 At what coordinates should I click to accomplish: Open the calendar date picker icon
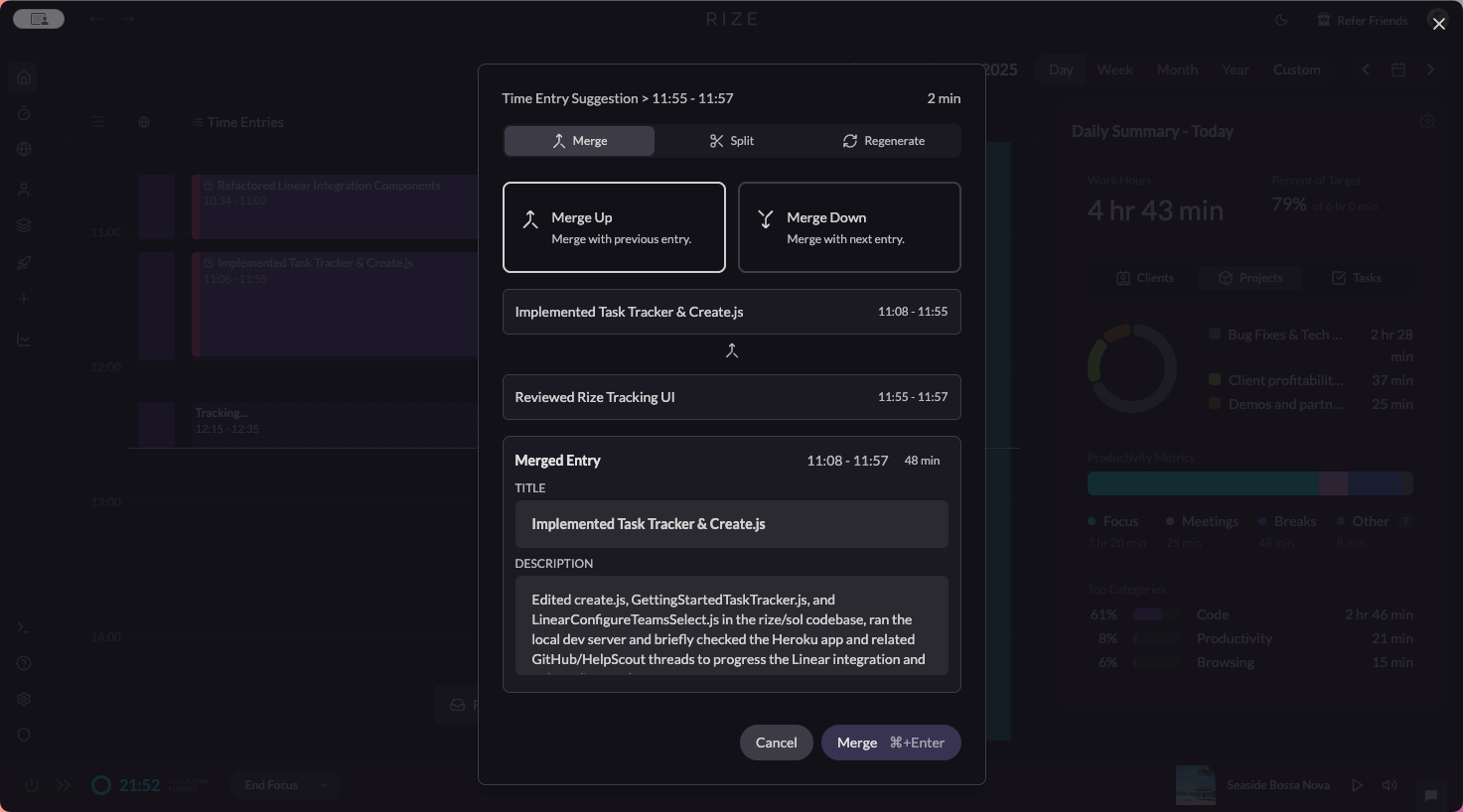point(1398,69)
